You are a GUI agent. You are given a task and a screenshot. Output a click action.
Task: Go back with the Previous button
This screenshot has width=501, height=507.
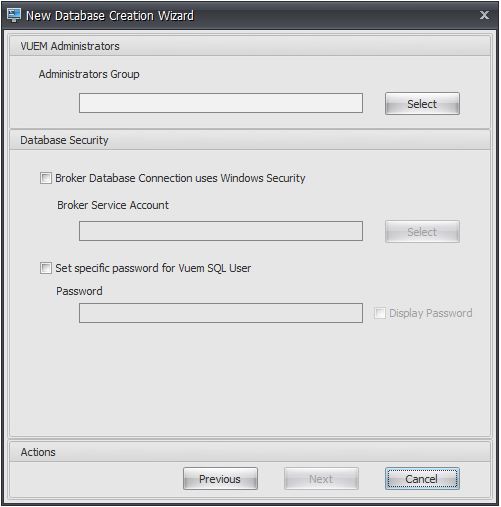point(220,479)
